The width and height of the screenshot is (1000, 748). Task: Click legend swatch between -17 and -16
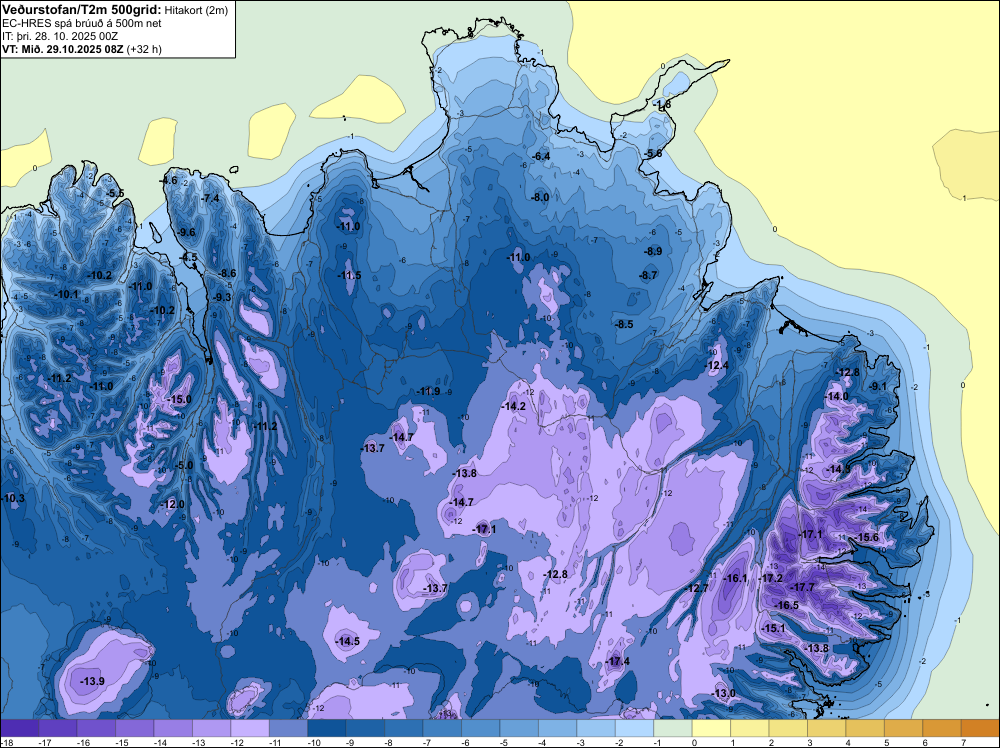57,728
